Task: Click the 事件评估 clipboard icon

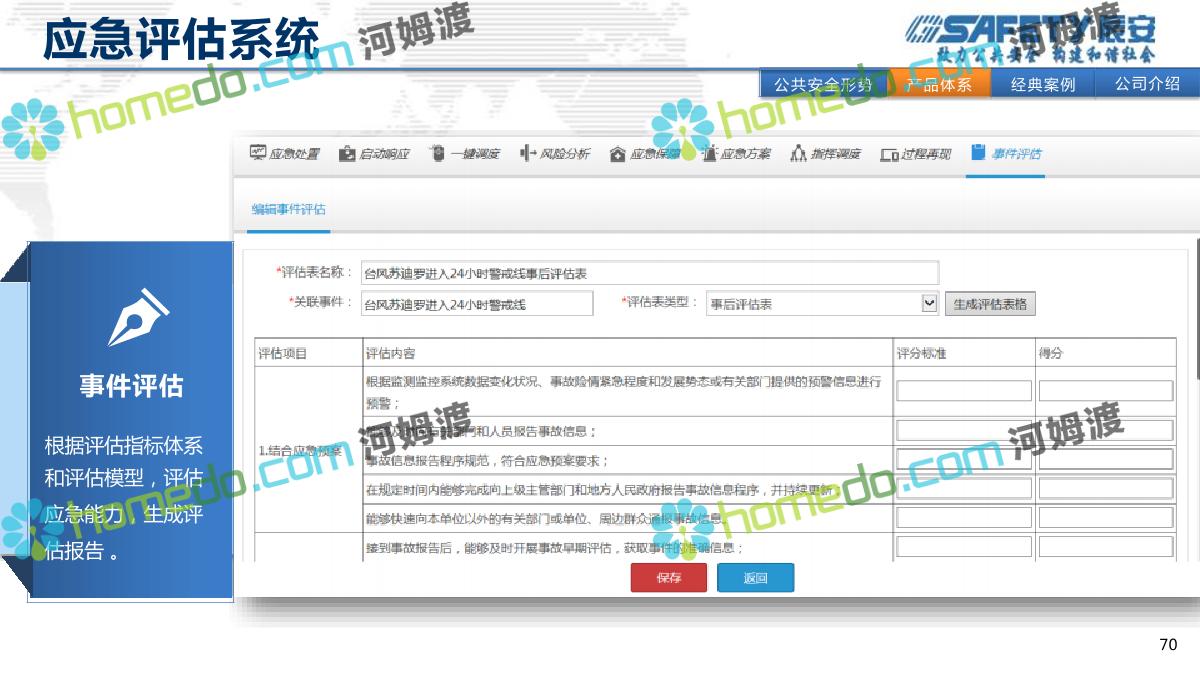Action: point(978,152)
